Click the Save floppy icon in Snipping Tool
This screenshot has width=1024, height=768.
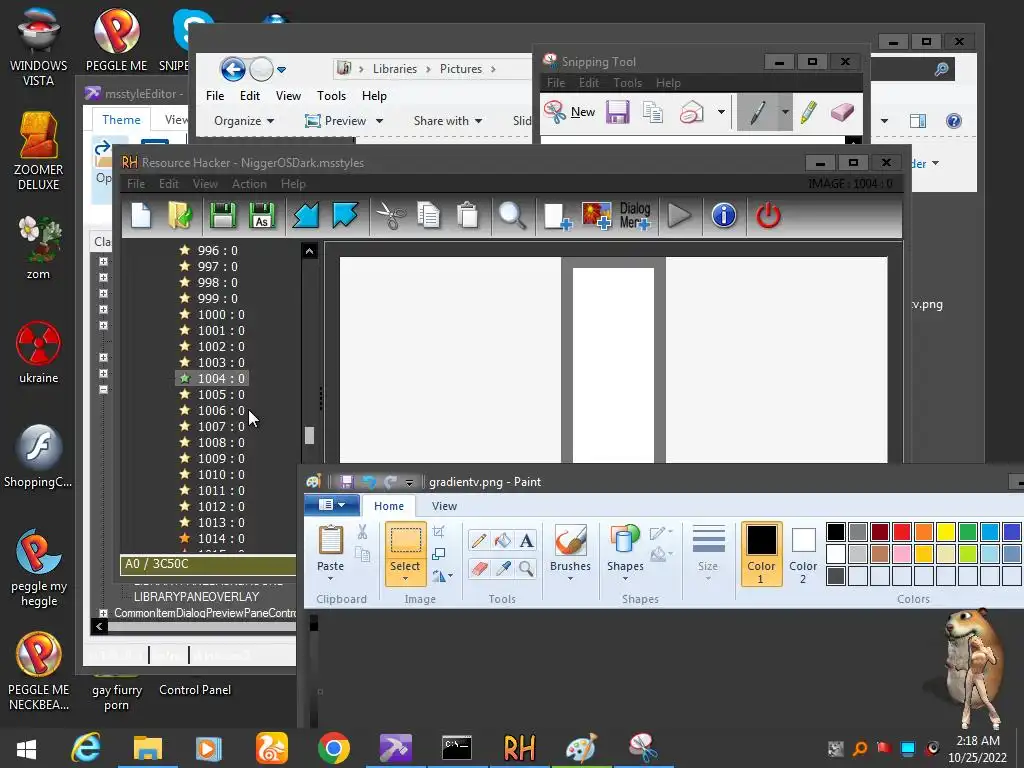pos(617,112)
